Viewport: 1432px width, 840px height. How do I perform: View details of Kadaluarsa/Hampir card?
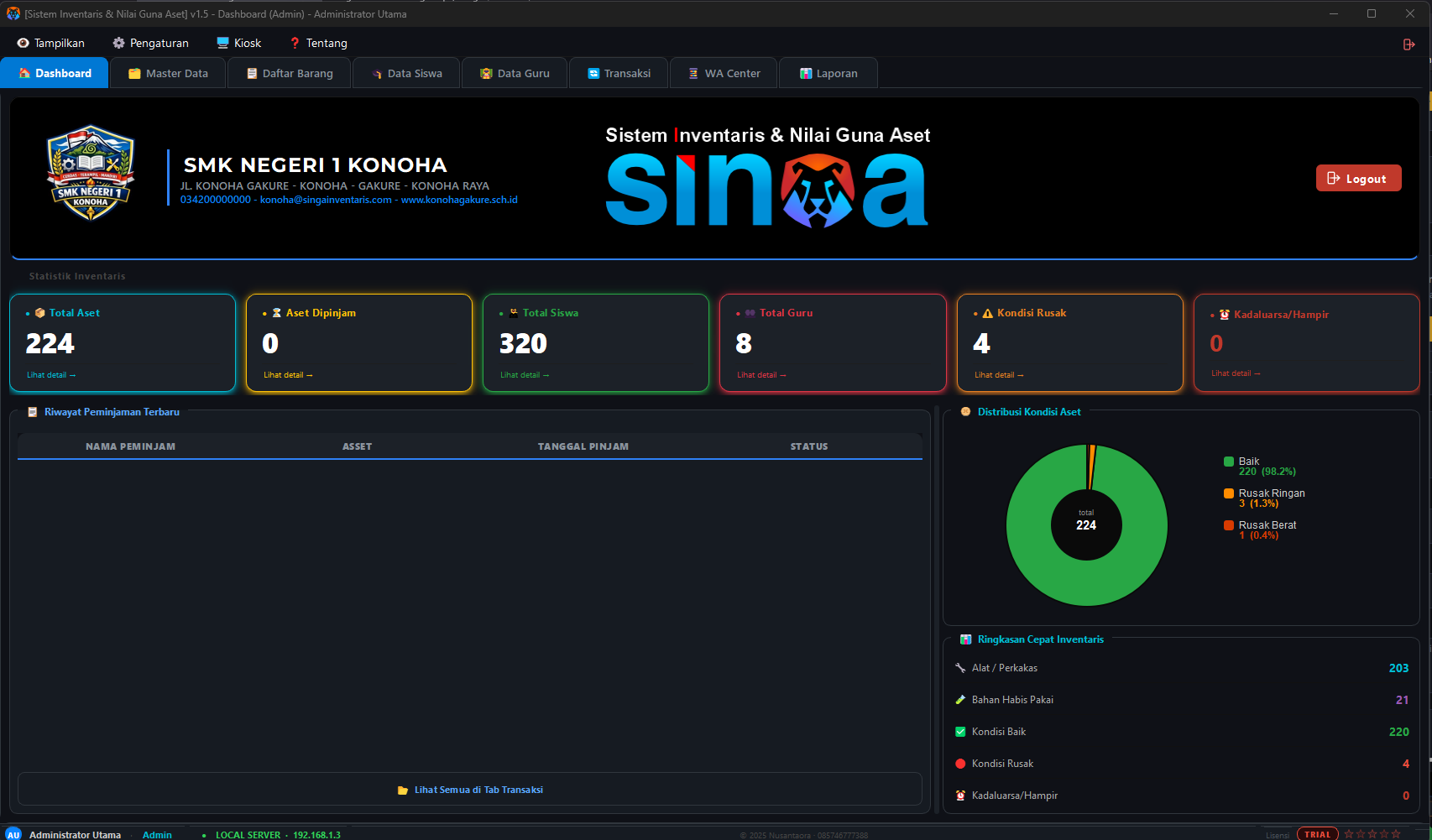pos(1236,373)
